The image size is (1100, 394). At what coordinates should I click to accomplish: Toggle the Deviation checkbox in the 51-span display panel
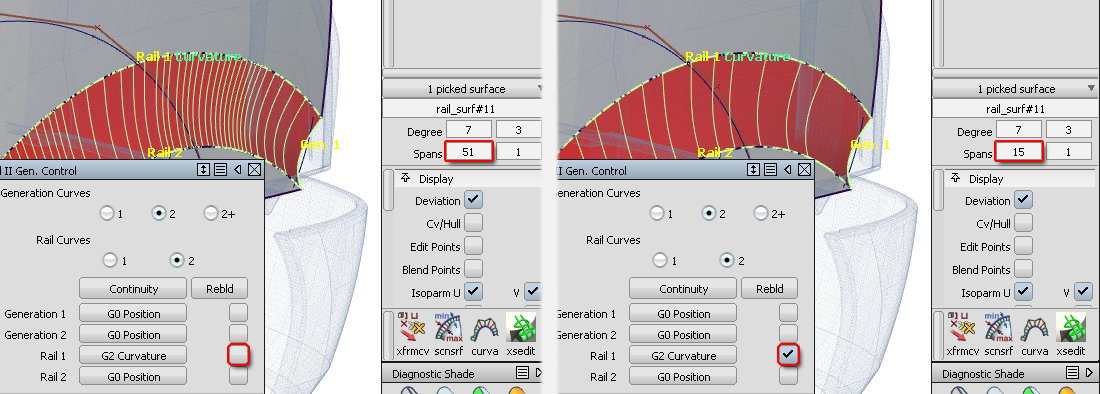click(x=474, y=200)
